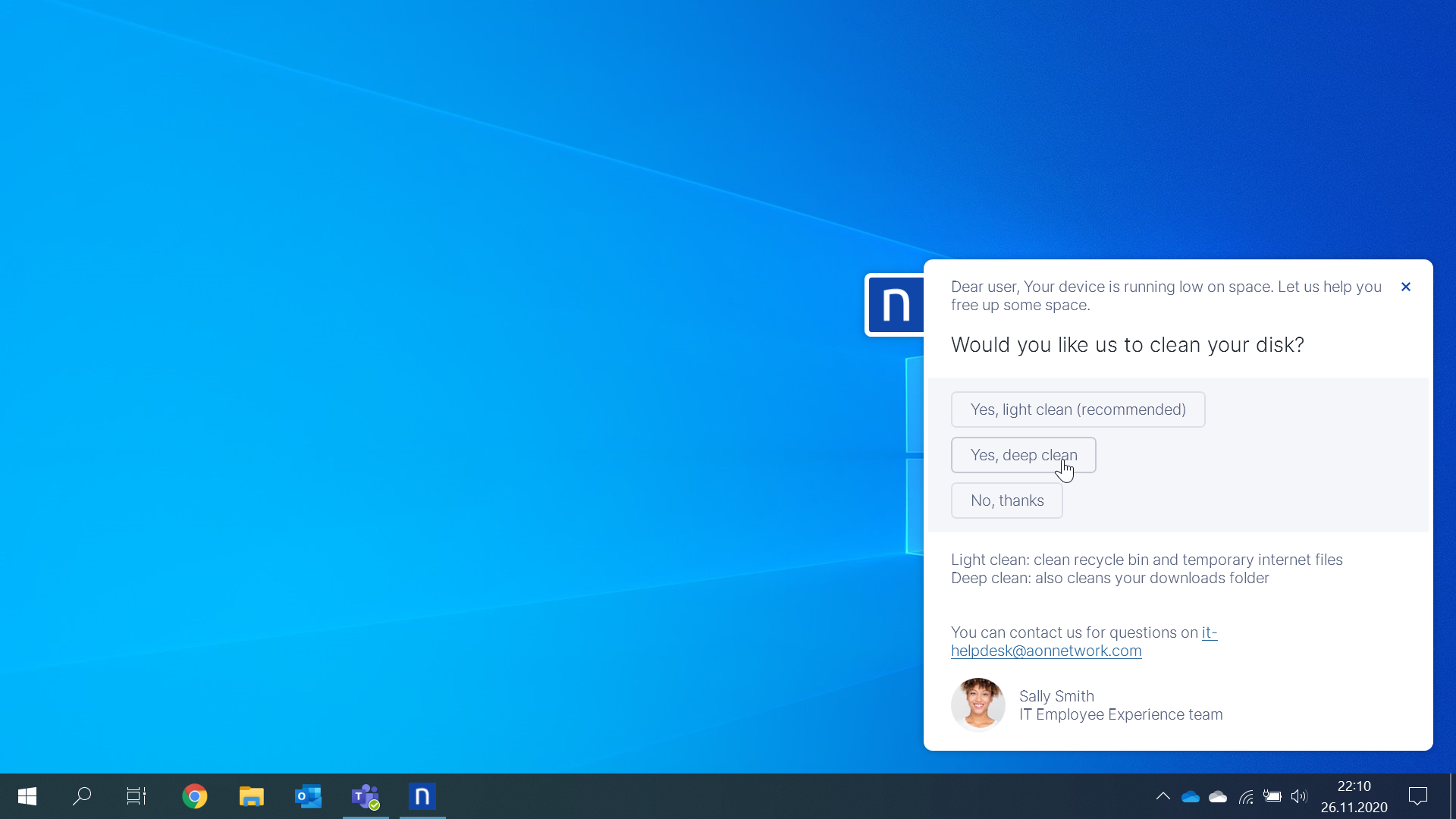Click the taskbar search magnifier
This screenshot has width=1456, height=819.
(x=82, y=796)
